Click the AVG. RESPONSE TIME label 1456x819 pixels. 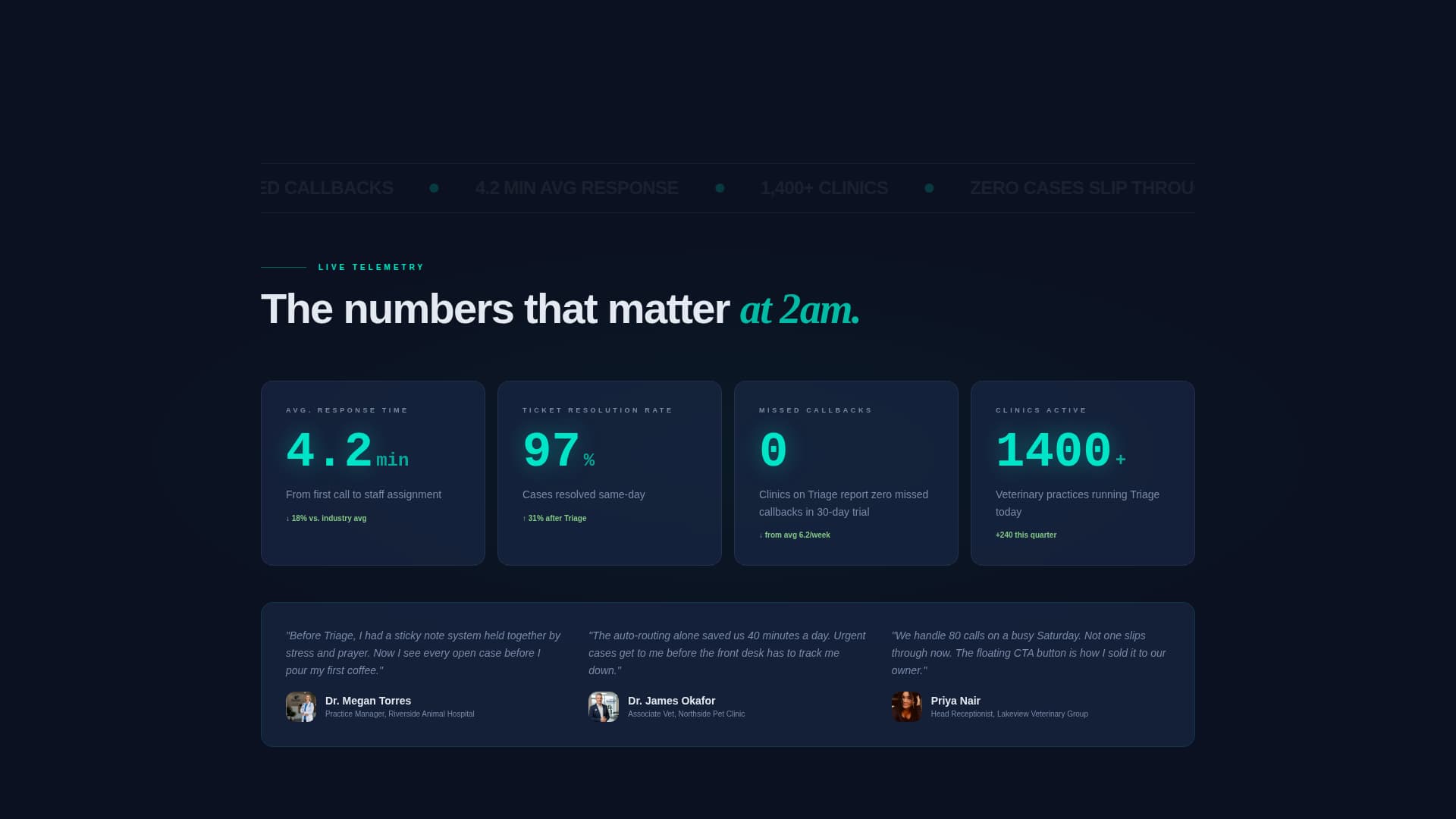coord(347,410)
